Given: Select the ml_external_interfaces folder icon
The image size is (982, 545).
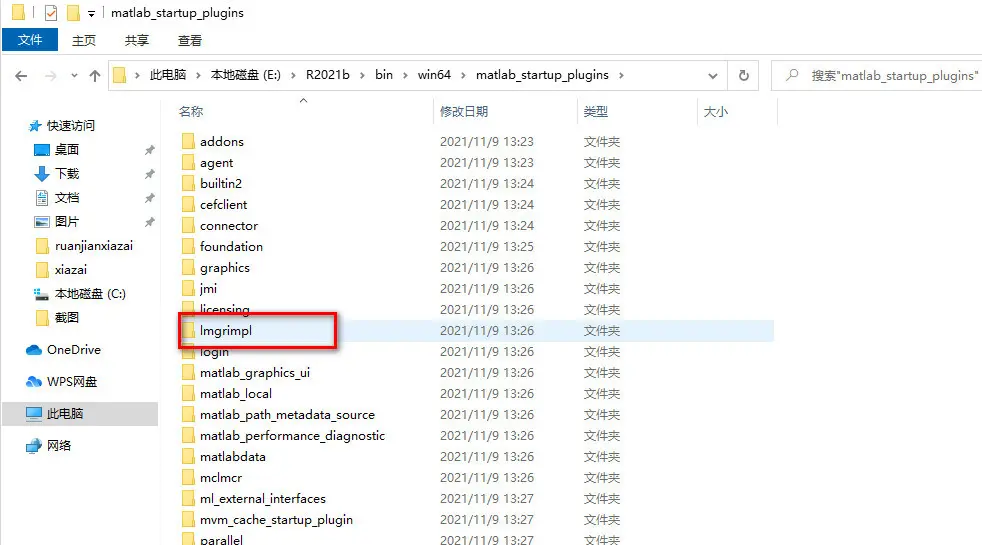Looking at the screenshot, I should click(x=188, y=498).
